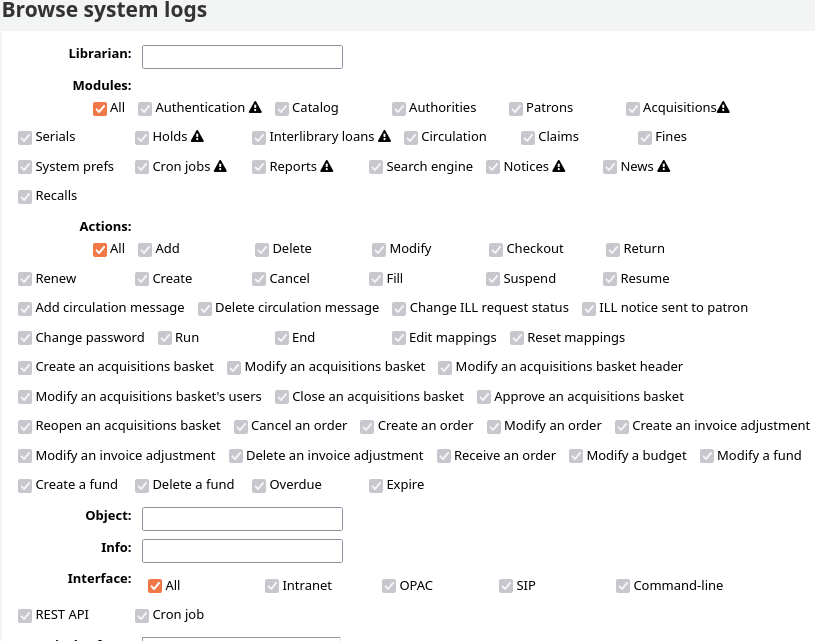This screenshot has height=641, width=815.
Task: Check the OPAC interface option
Action: (x=390, y=586)
